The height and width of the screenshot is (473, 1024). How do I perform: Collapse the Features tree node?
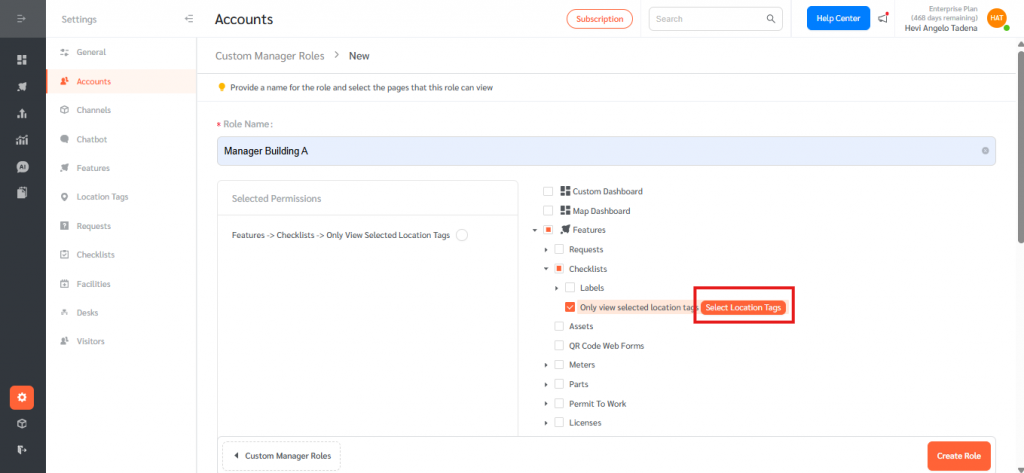535,231
